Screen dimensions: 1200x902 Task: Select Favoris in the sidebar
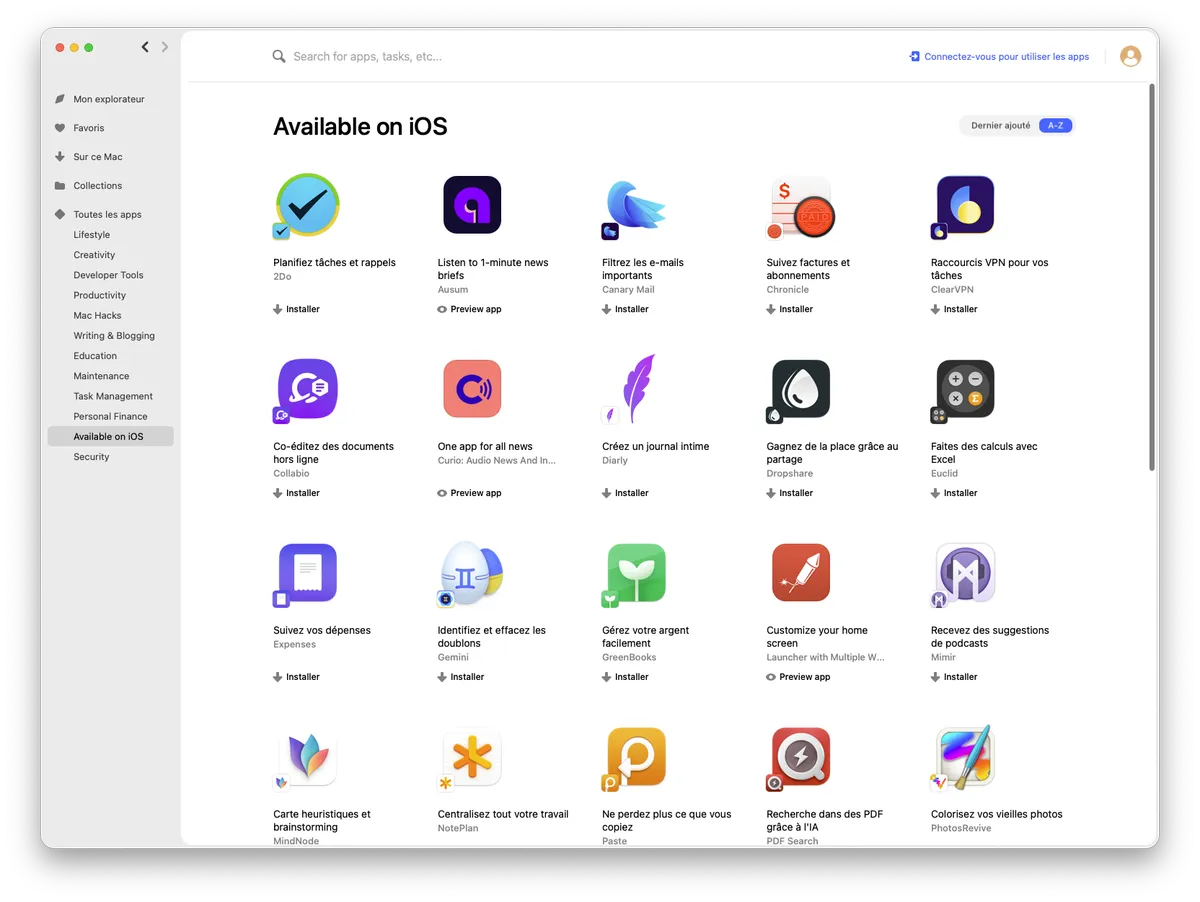tap(88, 128)
